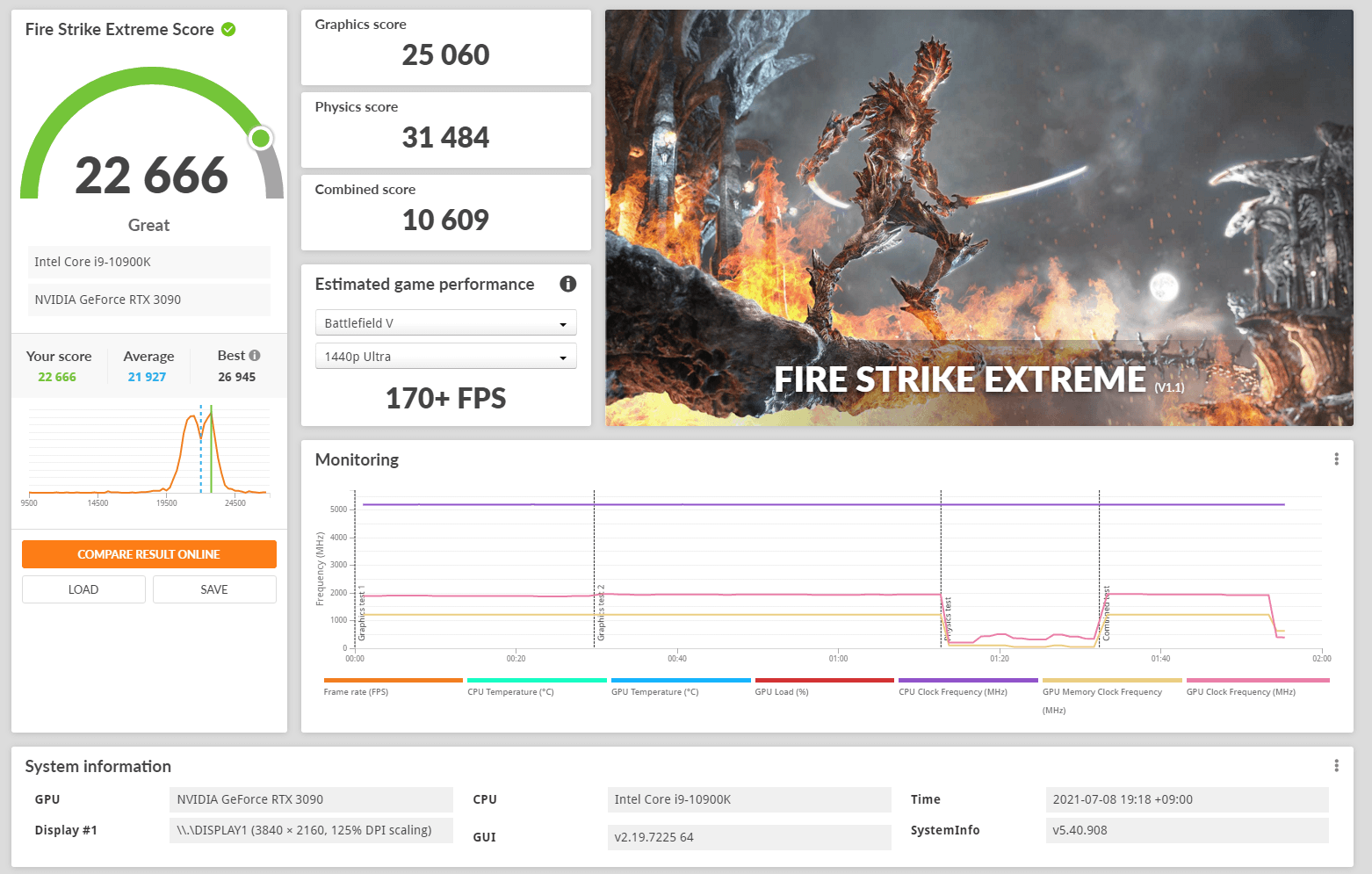Viewport: 1372px width, 874px height.
Task: Click the Great rating label
Action: 148,225
